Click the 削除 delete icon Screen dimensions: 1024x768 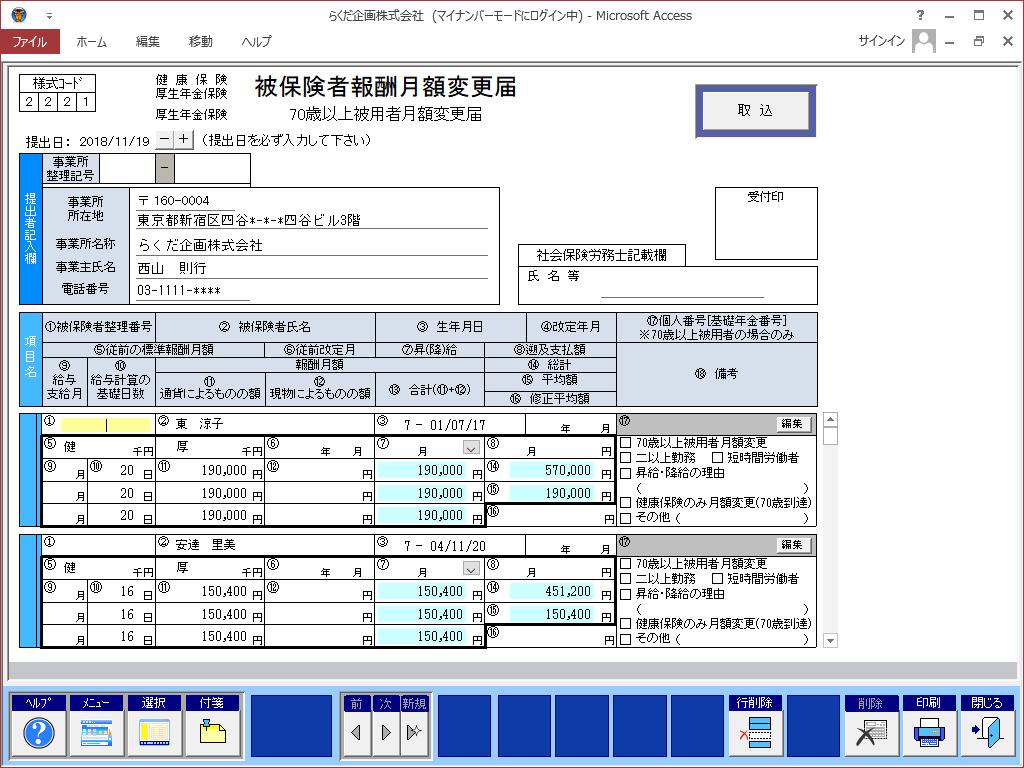[871, 733]
